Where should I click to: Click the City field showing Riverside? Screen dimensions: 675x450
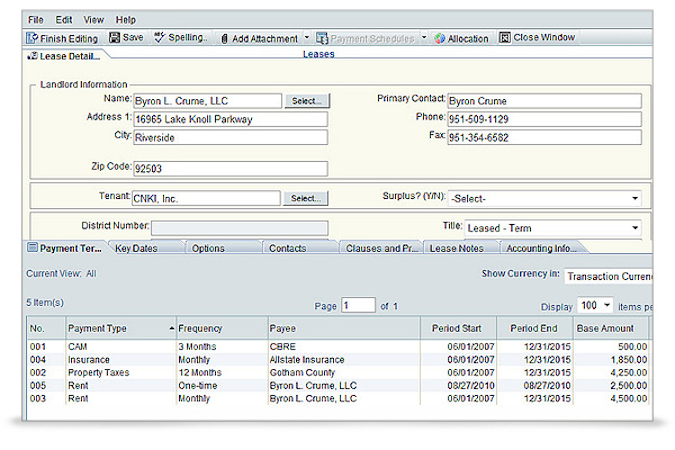(230, 138)
